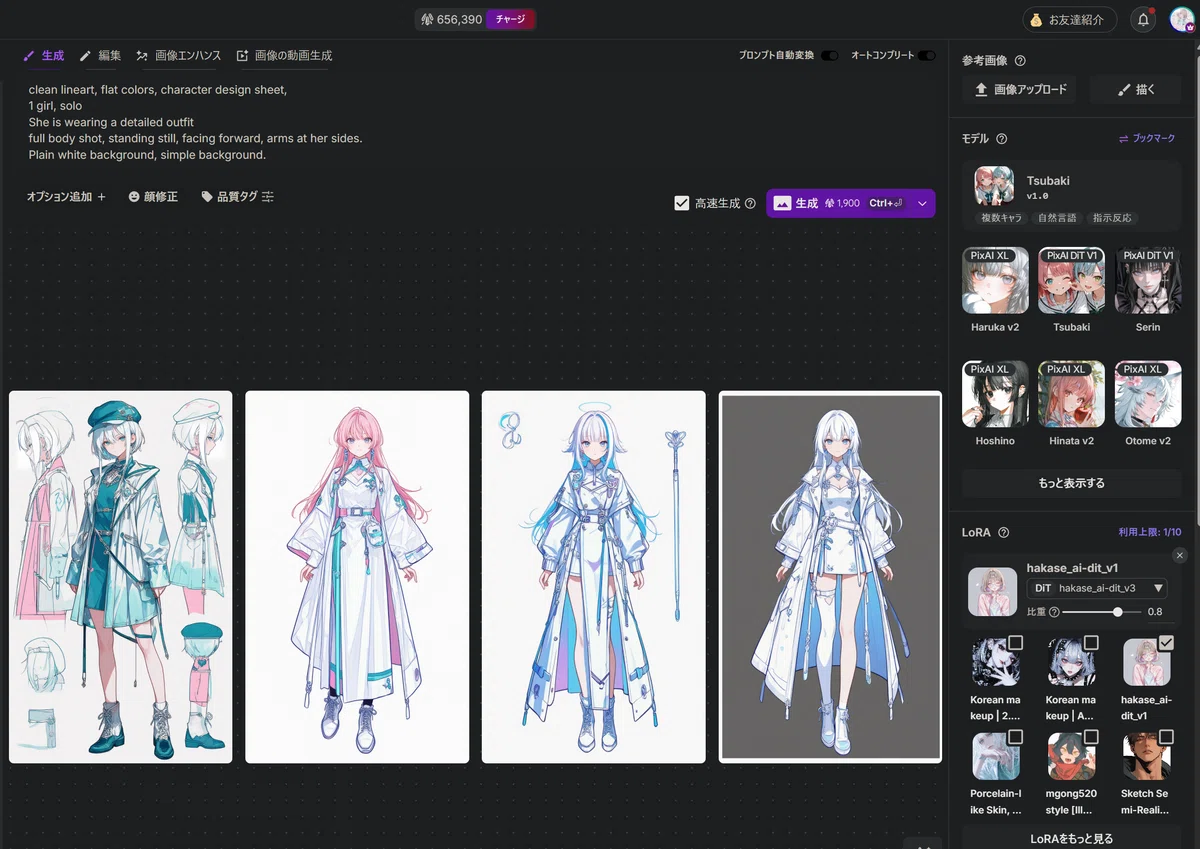
Task: Select the Hoshino model
Action: (x=995, y=394)
